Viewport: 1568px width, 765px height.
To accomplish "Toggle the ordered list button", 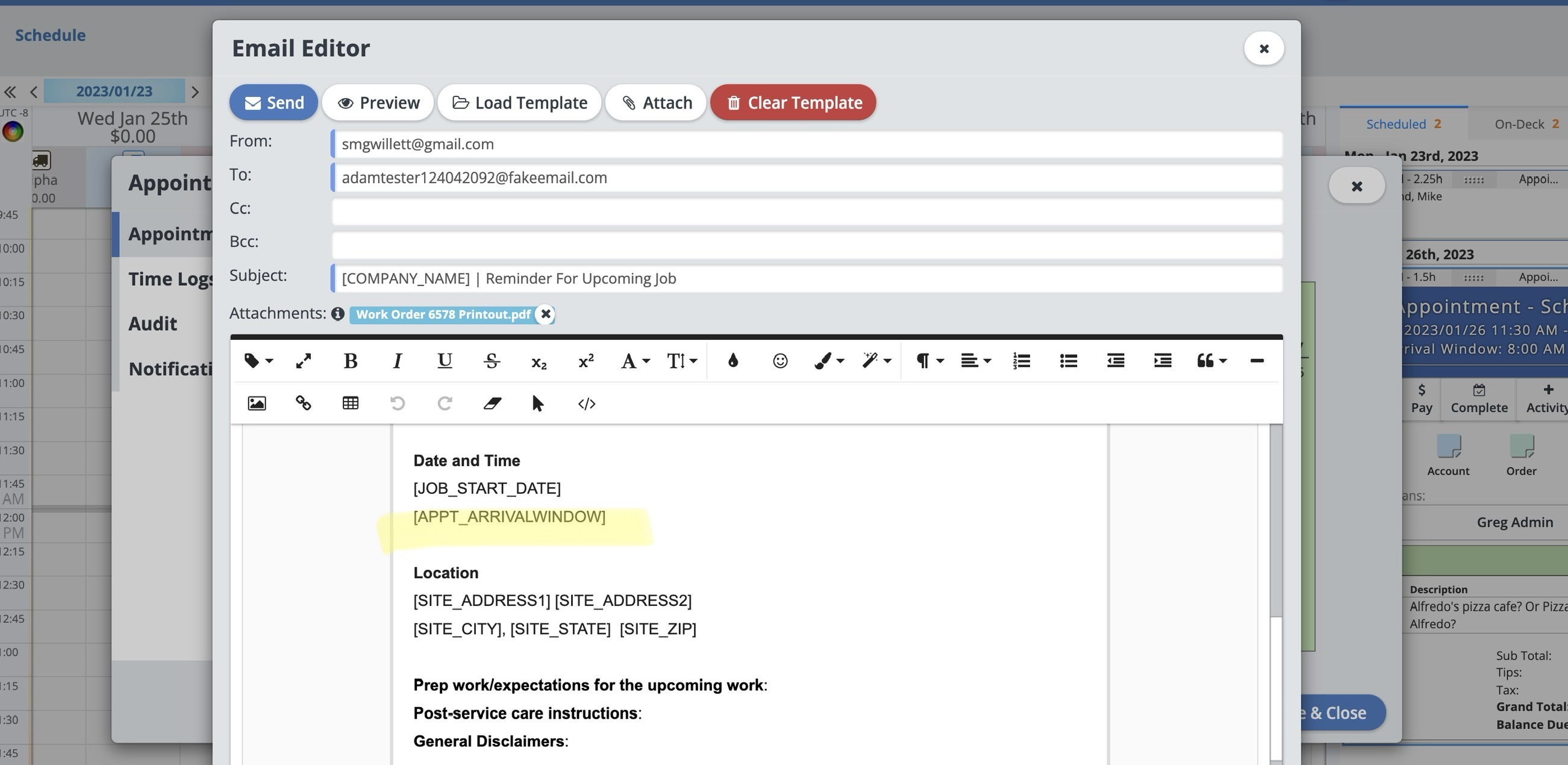I will pyautogui.click(x=1022, y=361).
